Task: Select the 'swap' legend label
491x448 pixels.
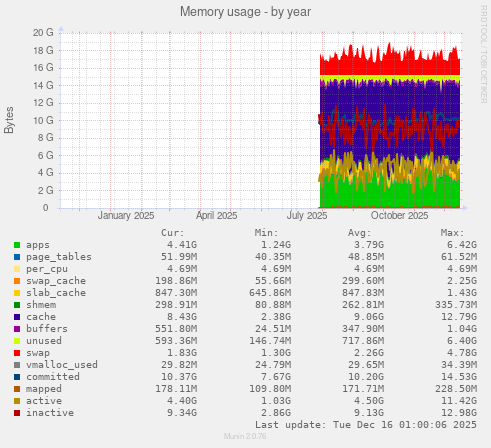Action: pos(38,353)
